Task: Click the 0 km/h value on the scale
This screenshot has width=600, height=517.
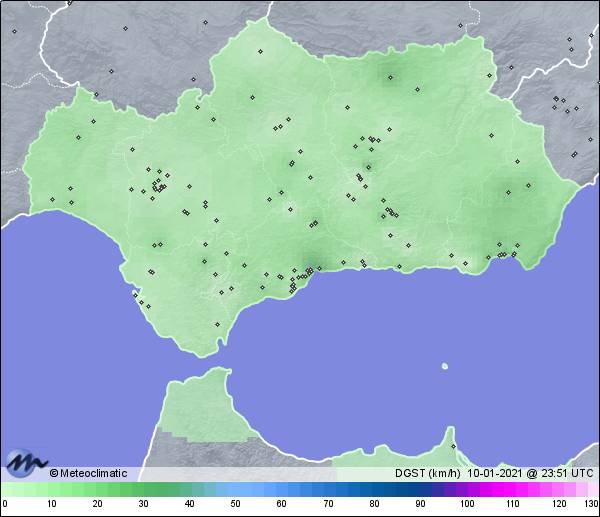Action: pos(5,503)
